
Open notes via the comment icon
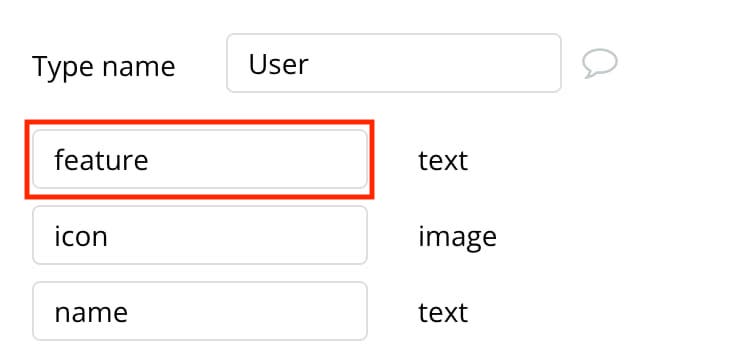point(600,63)
